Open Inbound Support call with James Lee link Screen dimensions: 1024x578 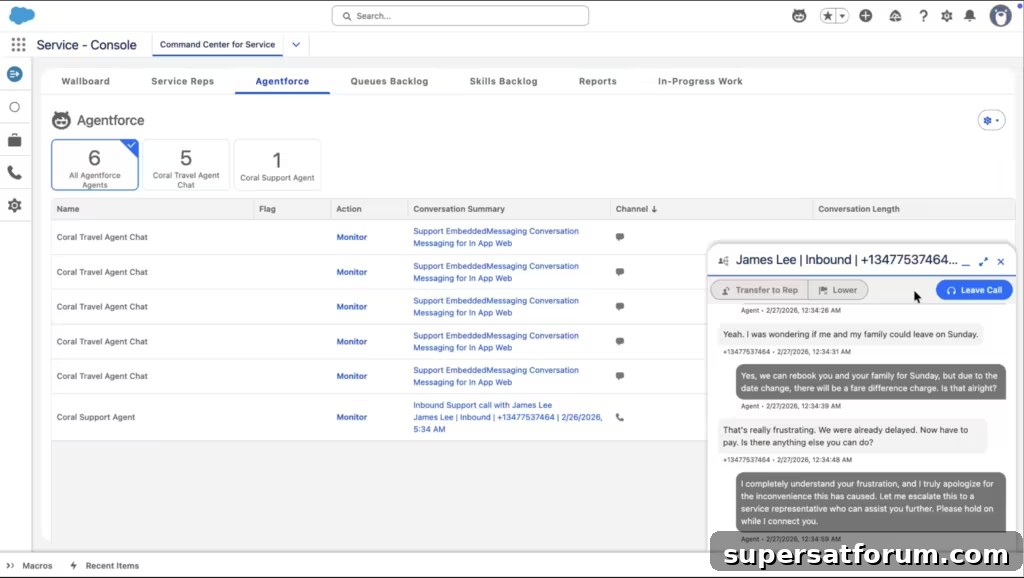click(482, 405)
